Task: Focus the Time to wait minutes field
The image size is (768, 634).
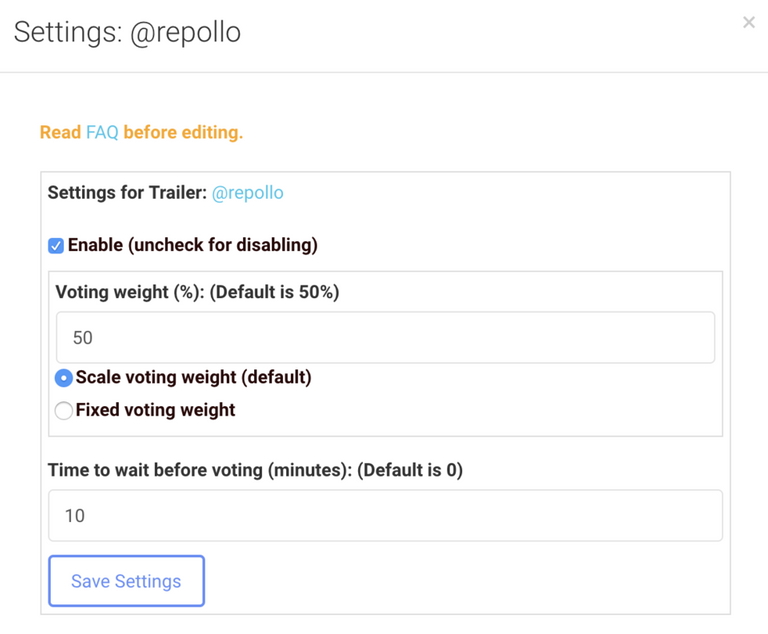Action: pos(385,516)
